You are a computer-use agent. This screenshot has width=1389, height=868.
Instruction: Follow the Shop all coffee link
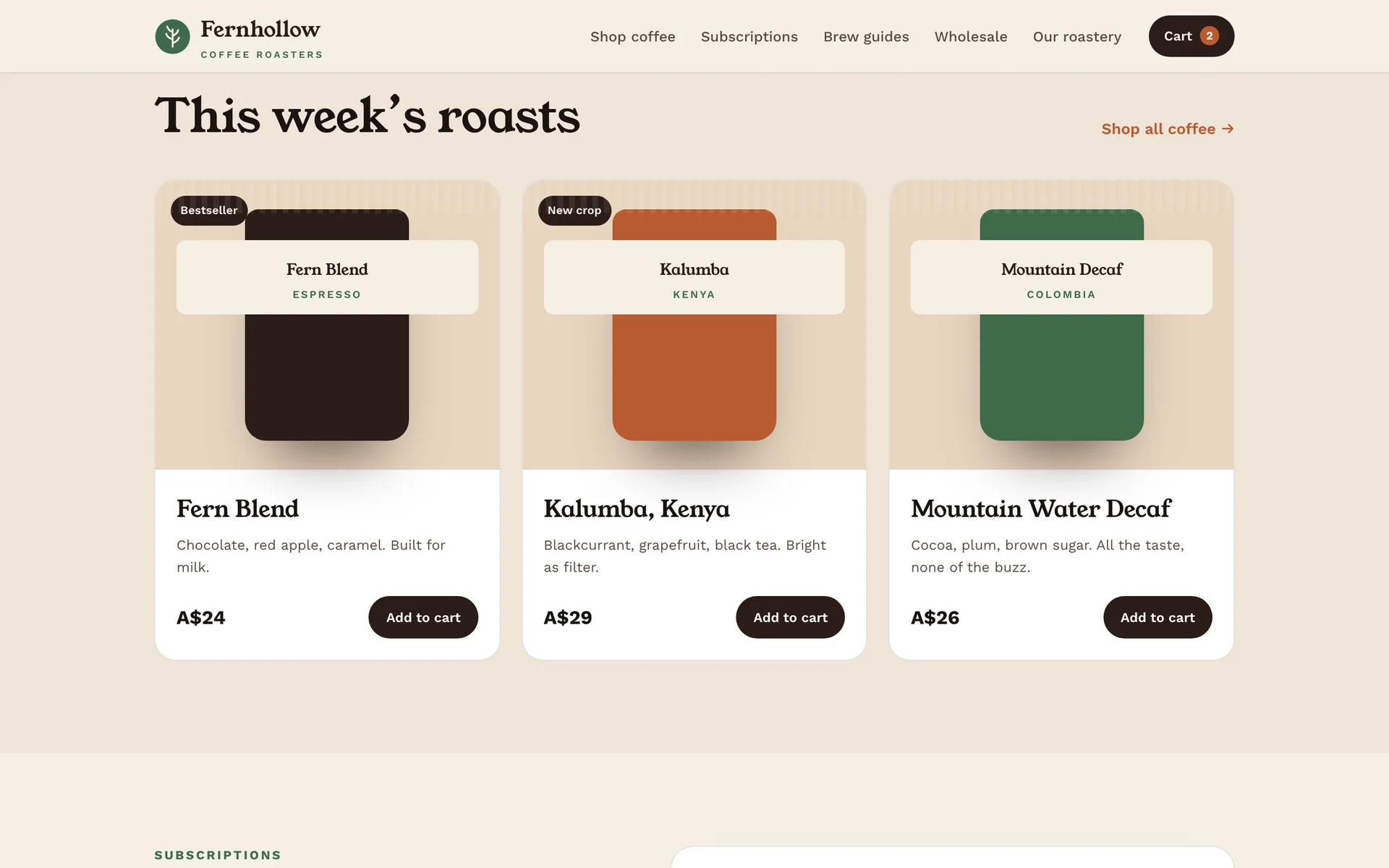1167,129
